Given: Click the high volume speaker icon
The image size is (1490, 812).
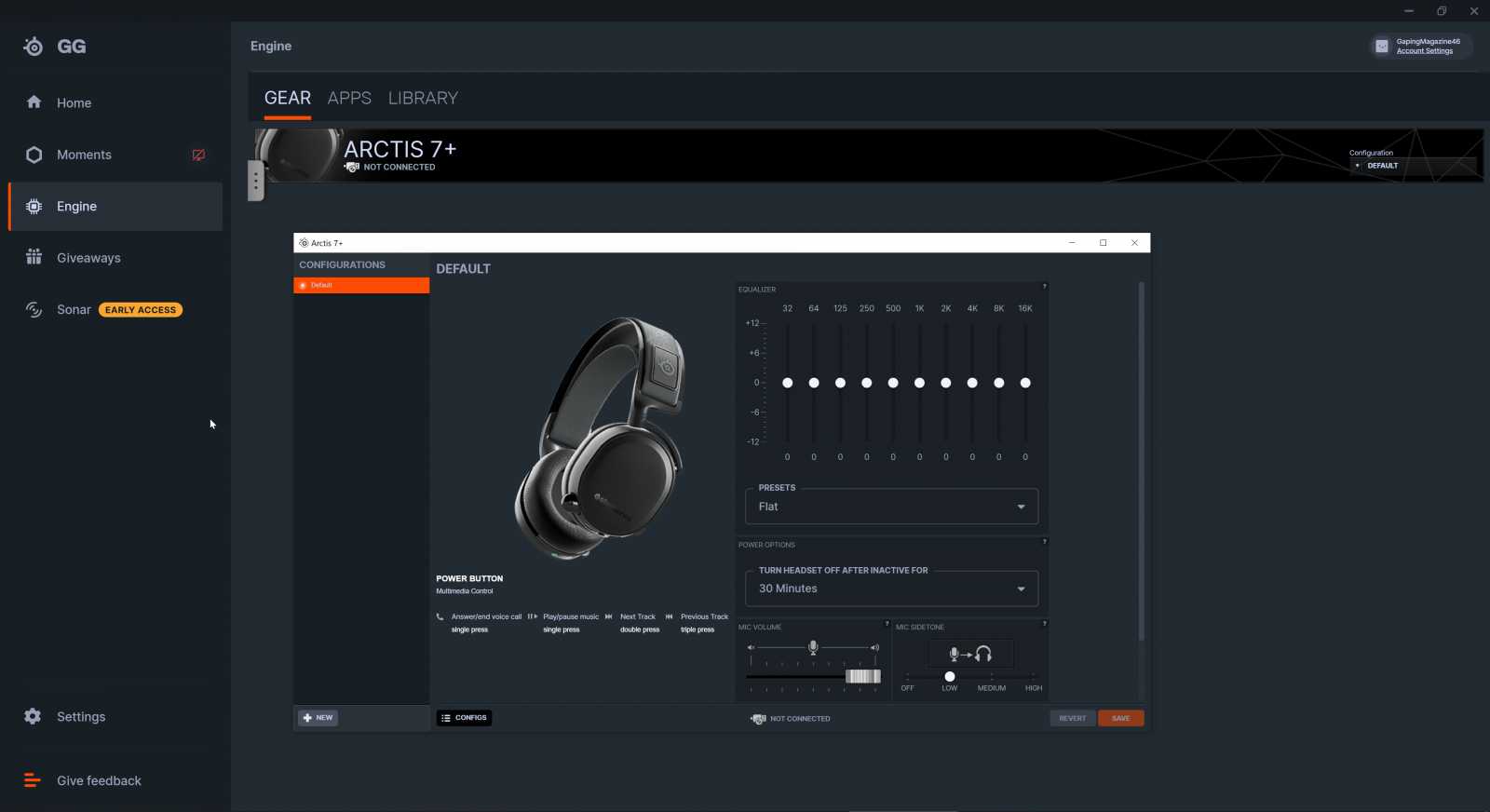Looking at the screenshot, I should [874, 647].
